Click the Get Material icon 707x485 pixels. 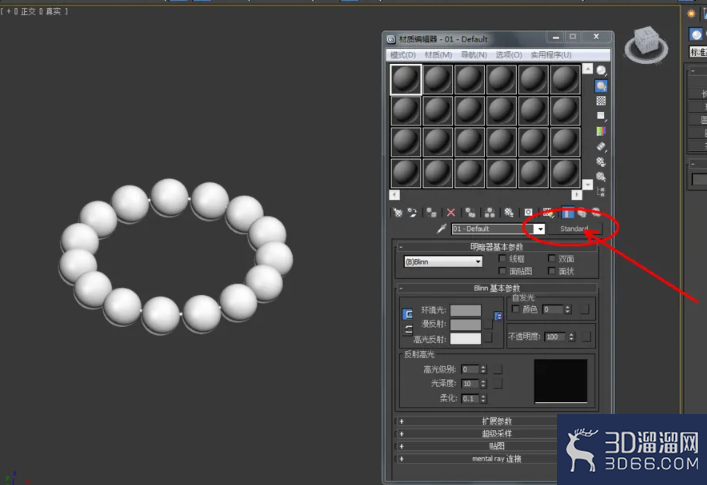[398, 212]
